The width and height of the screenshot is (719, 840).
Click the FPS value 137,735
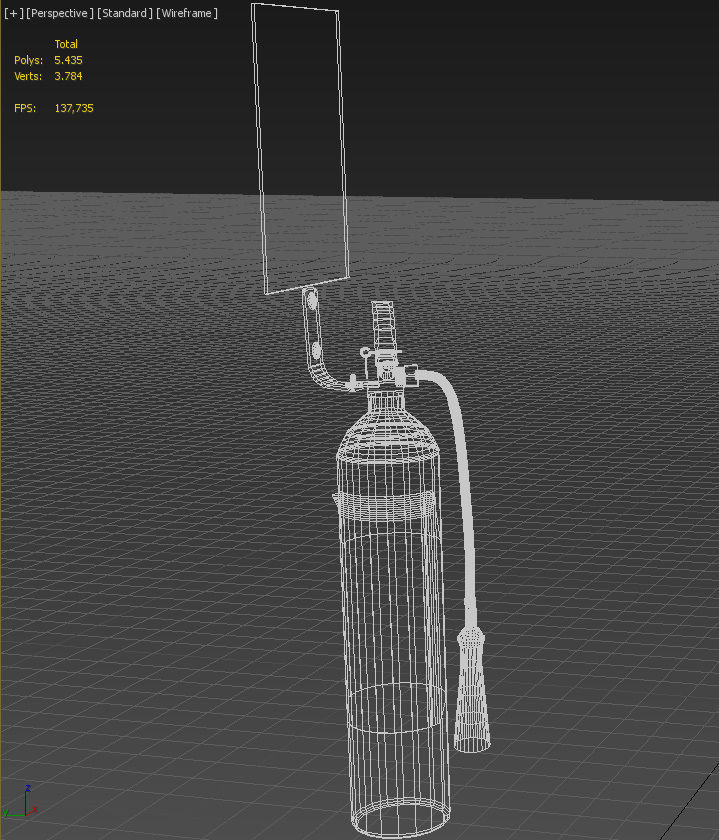(74, 108)
